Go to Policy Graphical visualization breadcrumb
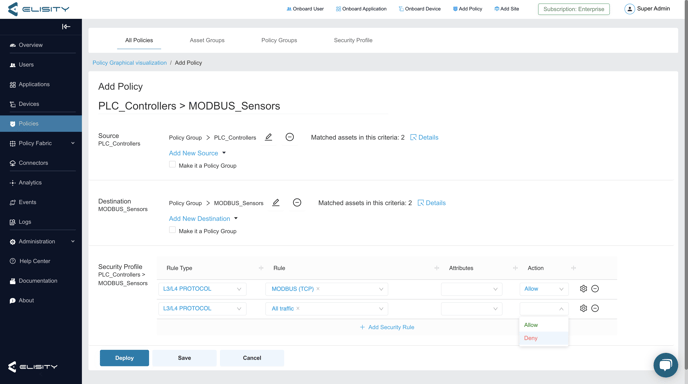688x384 pixels. [129, 63]
